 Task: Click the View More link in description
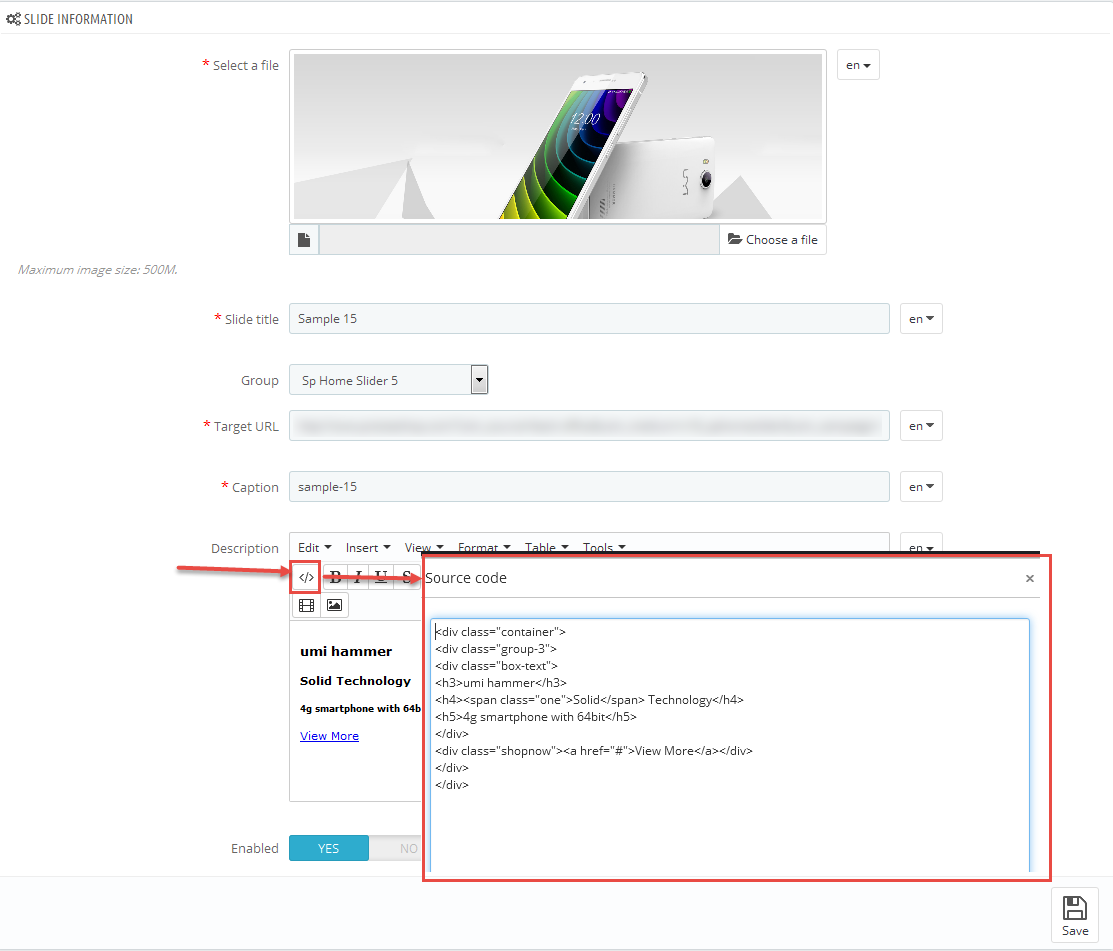click(x=329, y=736)
